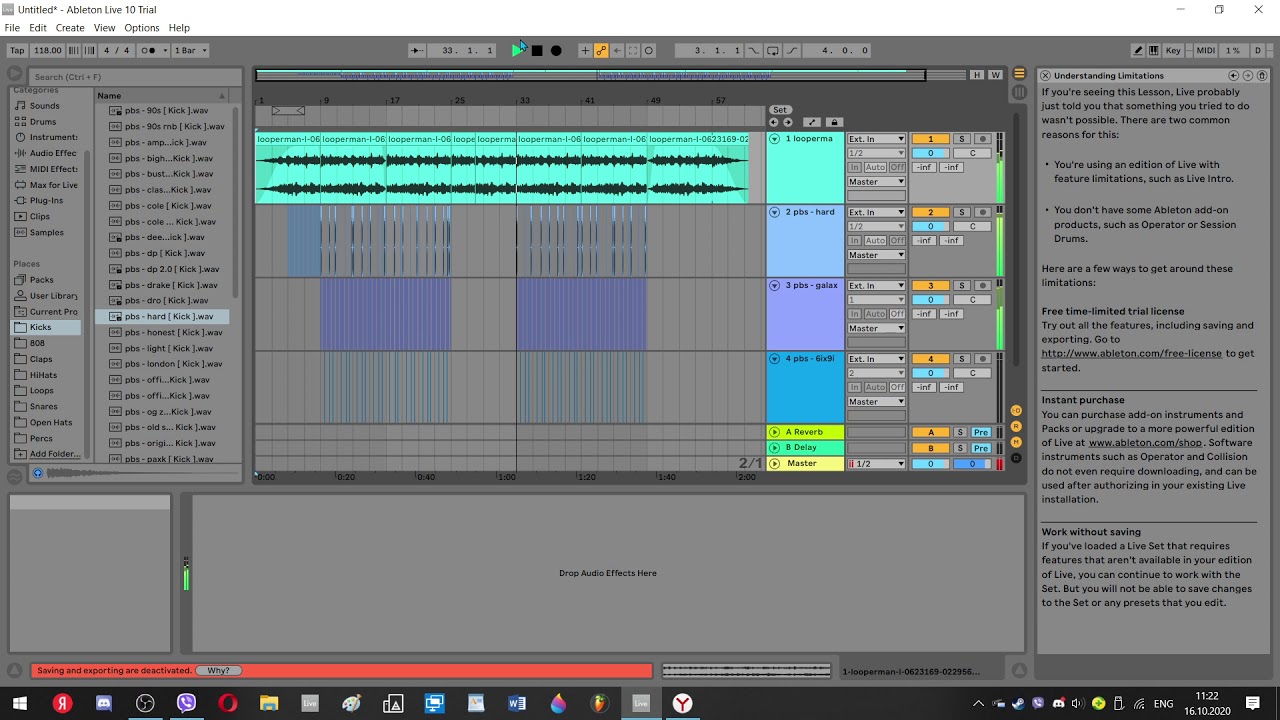Activate the Punch-Out switch
Image resolution: width=1280 pixels, height=720 pixels.
click(792, 50)
